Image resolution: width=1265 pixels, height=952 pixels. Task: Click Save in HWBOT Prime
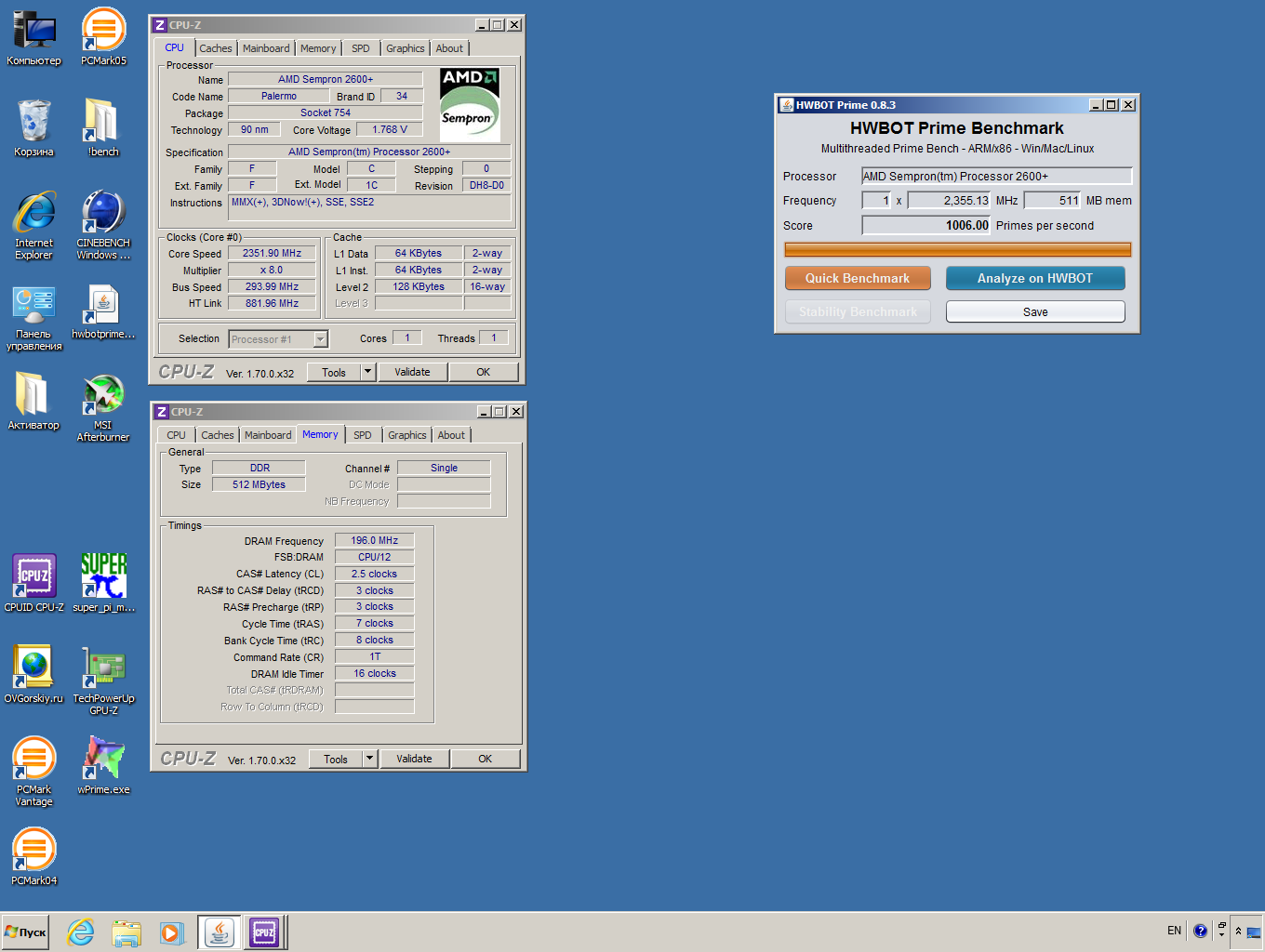tap(1035, 311)
